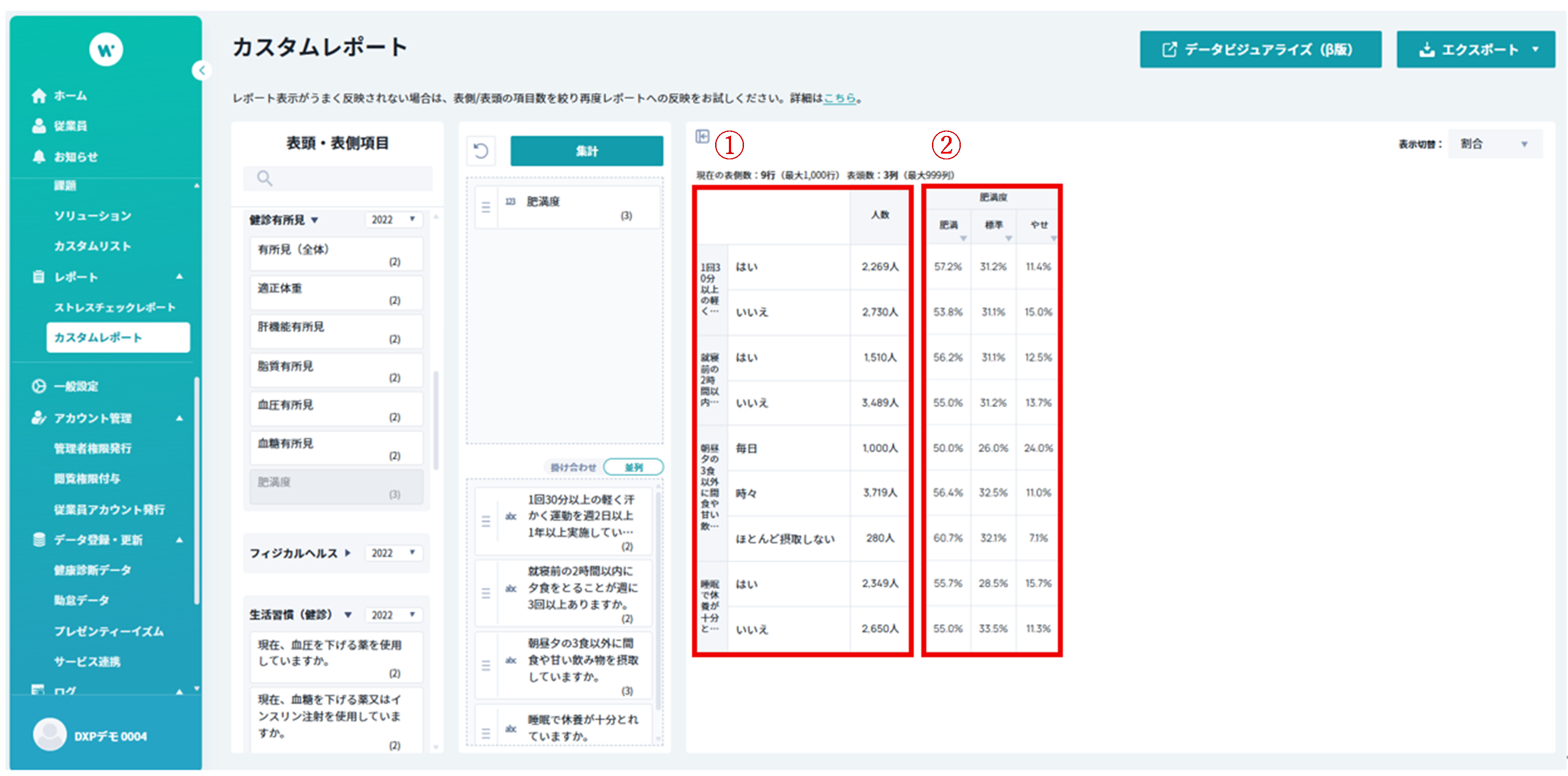1568x776 pixels.
Task: Click the download icon in エクスポート button
Action: [x=1426, y=50]
